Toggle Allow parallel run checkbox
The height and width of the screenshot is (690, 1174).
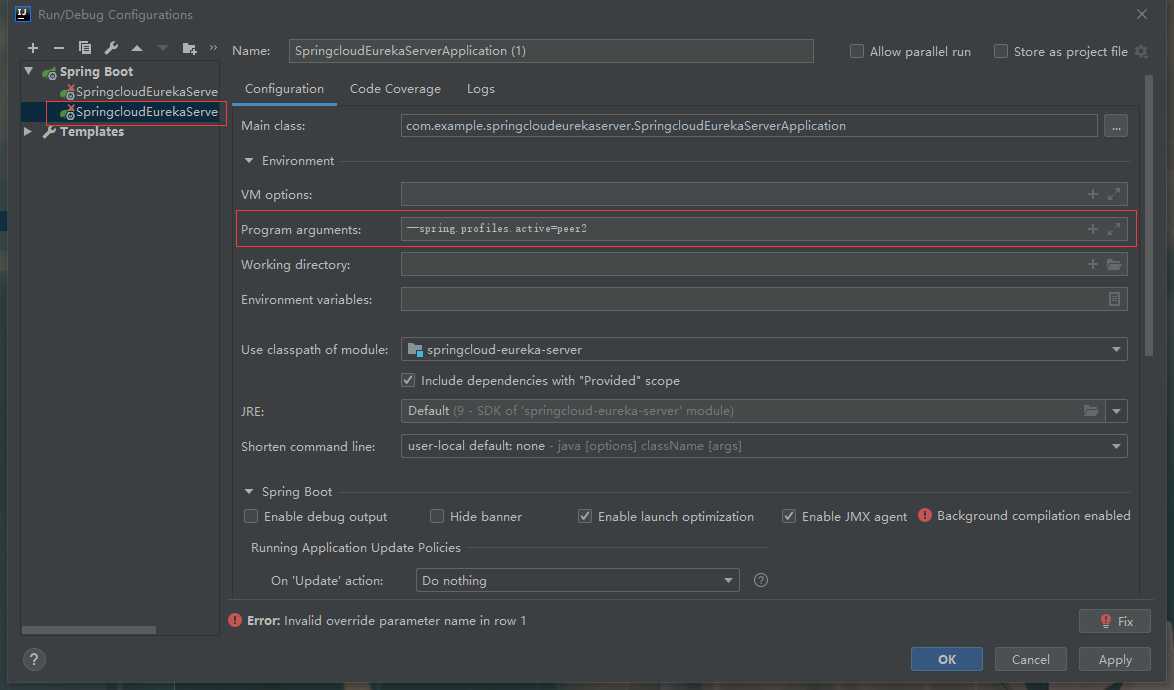click(x=857, y=52)
